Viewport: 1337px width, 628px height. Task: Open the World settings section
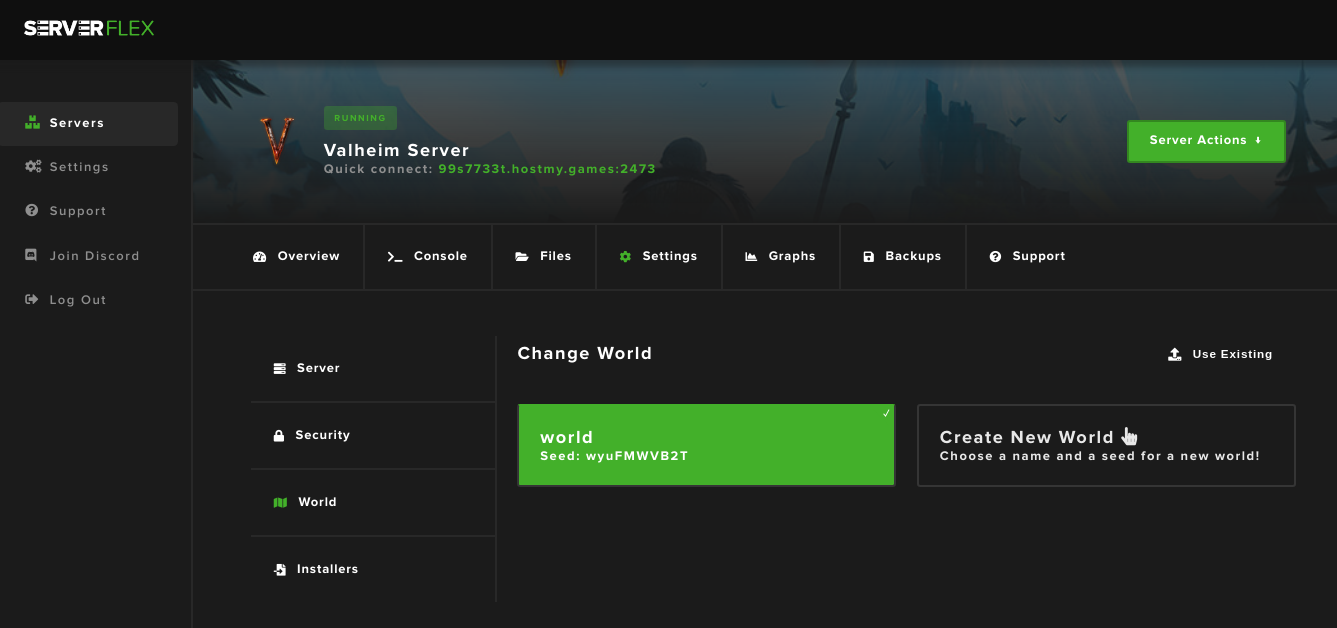pyautogui.click(x=373, y=503)
